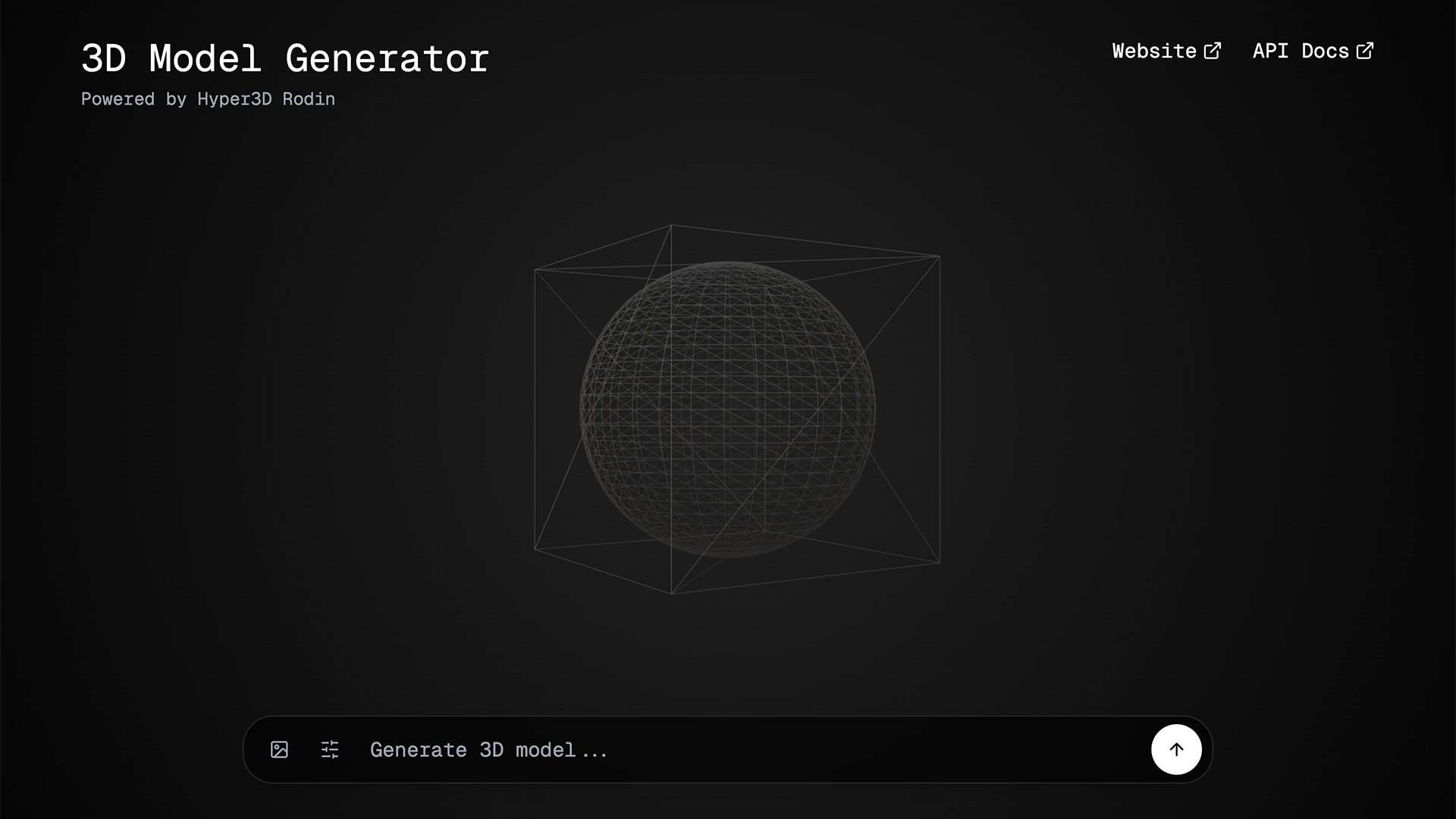Click the wireframe sphere in the viewport
Image resolution: width=1456 pixels, height=819 pixels.
pyautogui.click(x=728, y=409)
